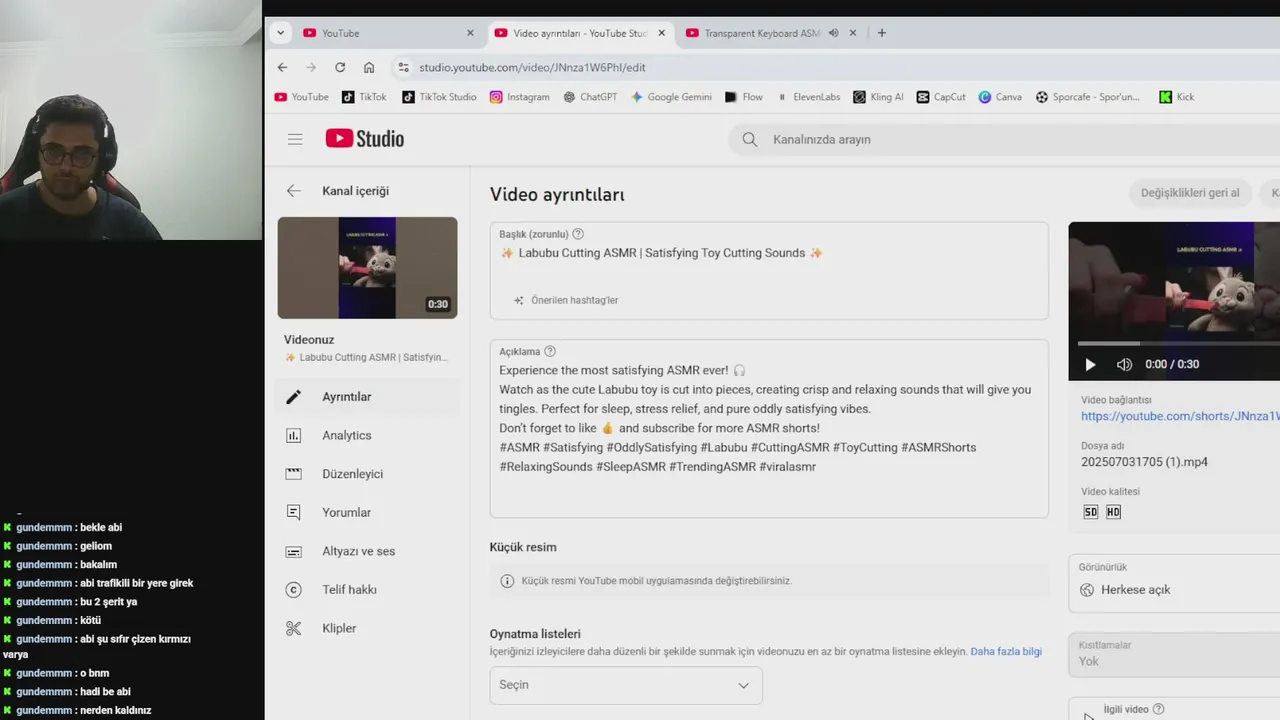Open Google Gemini bookmark
This screenshot has height=720, width=1280.
[x=671, y=97]
